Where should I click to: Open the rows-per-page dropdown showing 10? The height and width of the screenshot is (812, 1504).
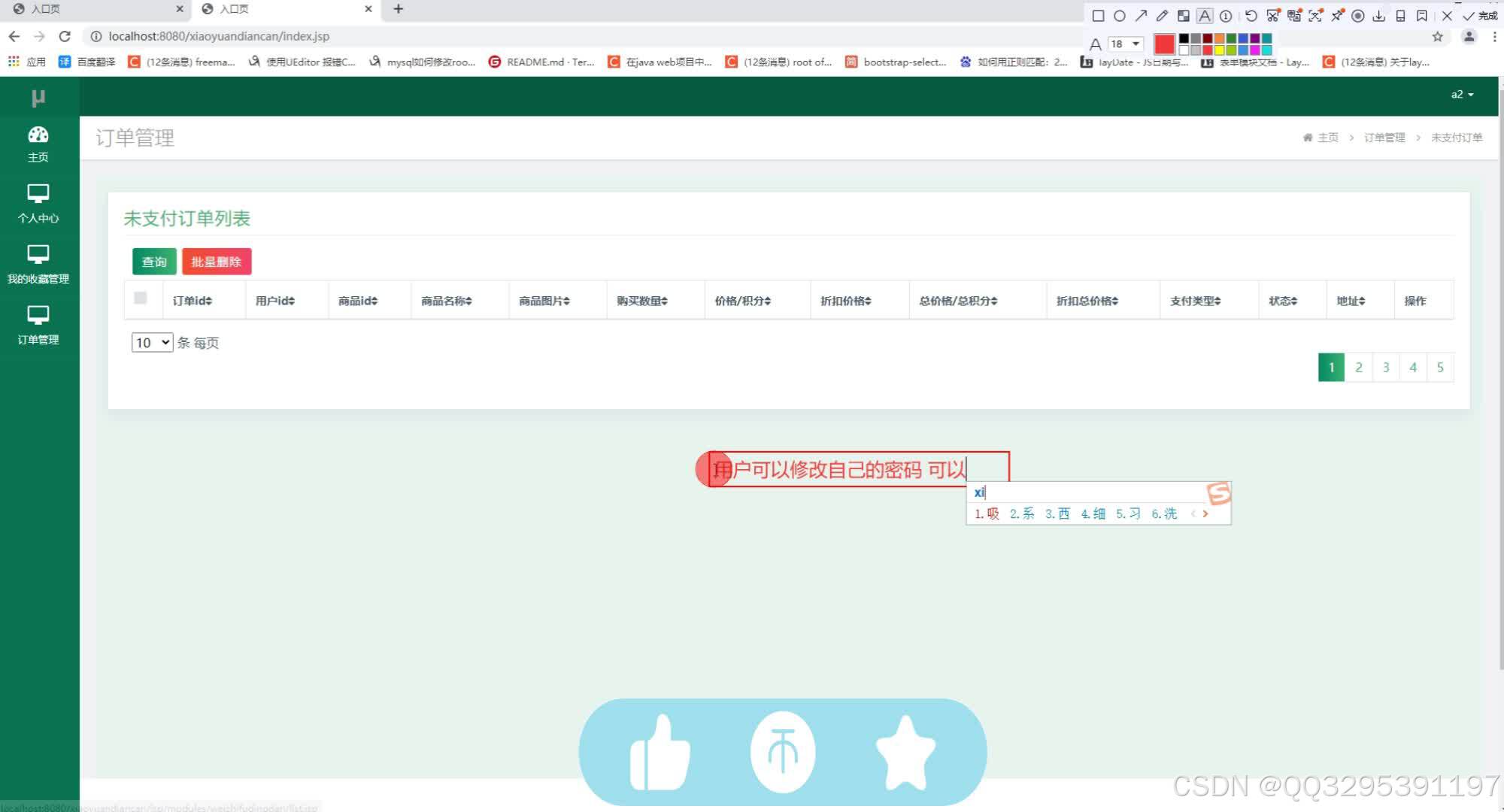pos(153,343)
